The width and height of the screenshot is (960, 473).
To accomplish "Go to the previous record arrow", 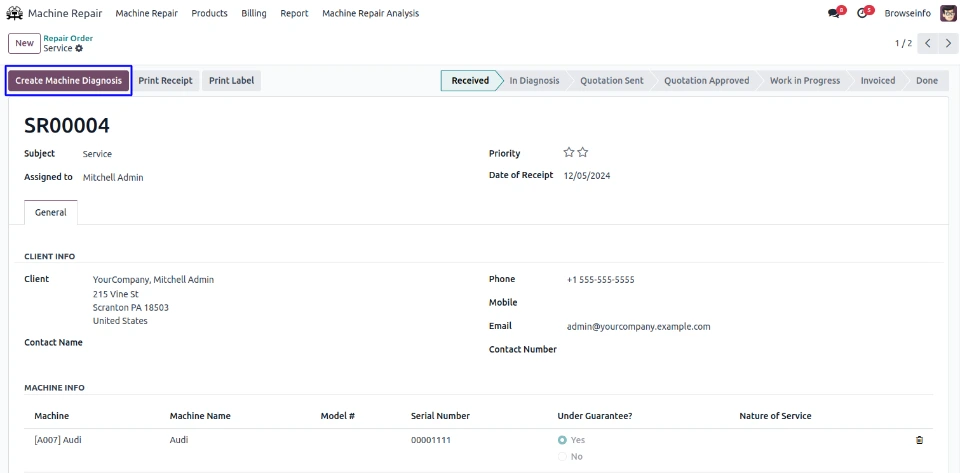I will pyautogui.click(x=928, y=43).
